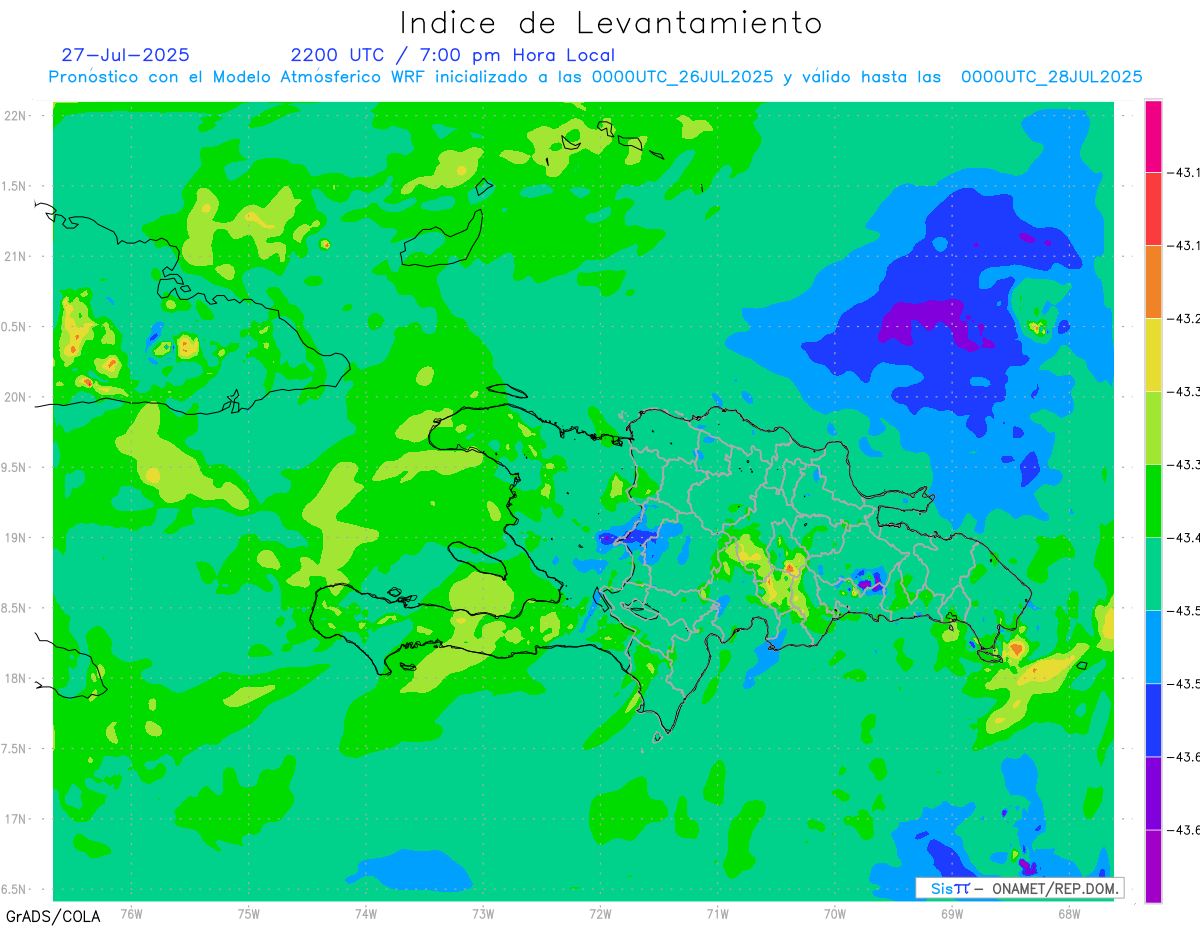
Task: Select the yellow legend swatch
Action: click(x=1153, y=355)
